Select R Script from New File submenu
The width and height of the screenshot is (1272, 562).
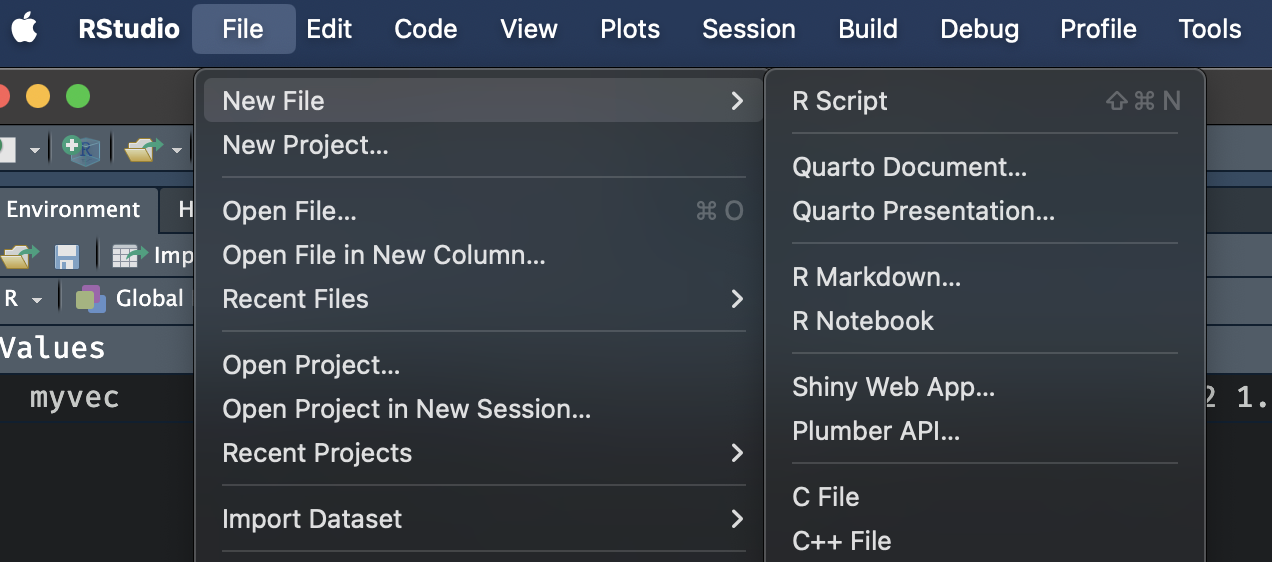(840, 101)
